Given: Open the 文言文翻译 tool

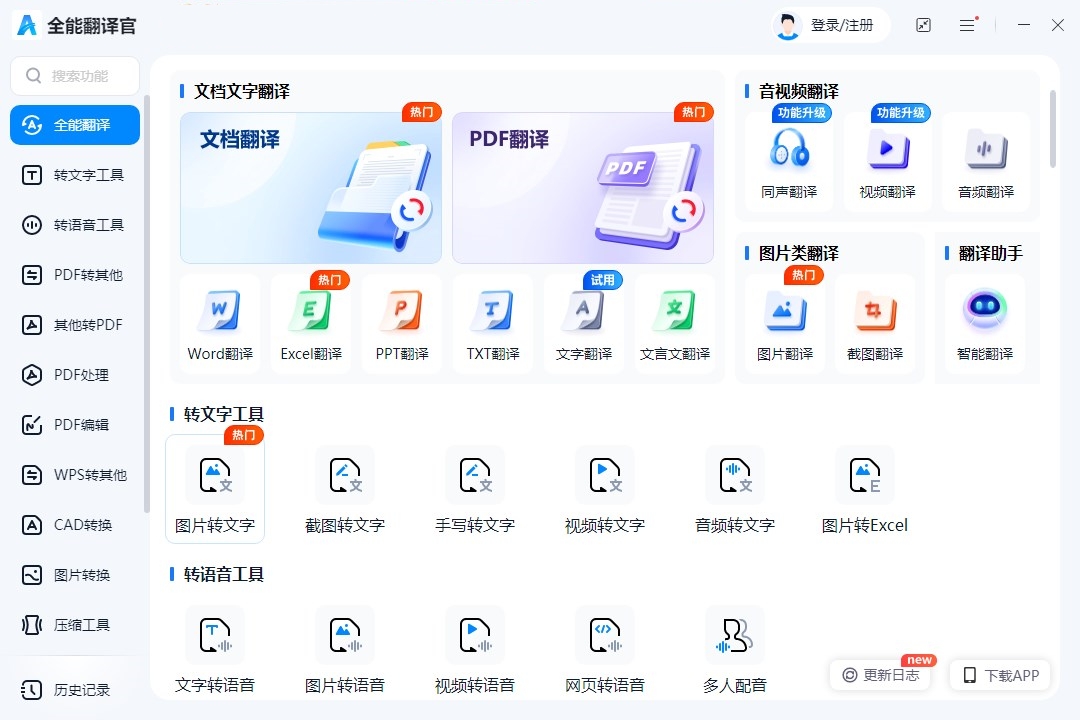Looking at the screenshot, I should coord(674,324).
